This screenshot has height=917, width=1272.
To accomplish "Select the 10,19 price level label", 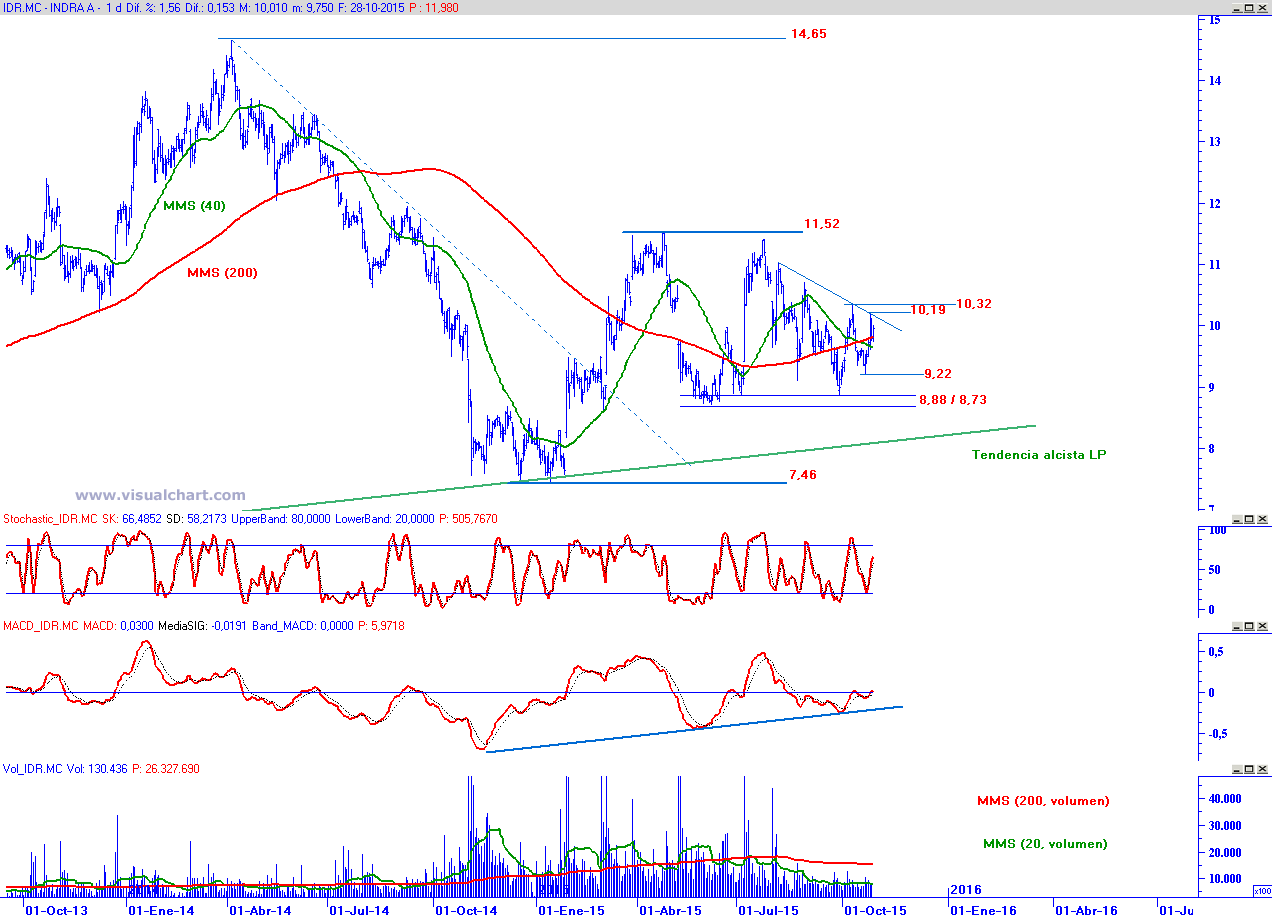I will tap(928, 310).
